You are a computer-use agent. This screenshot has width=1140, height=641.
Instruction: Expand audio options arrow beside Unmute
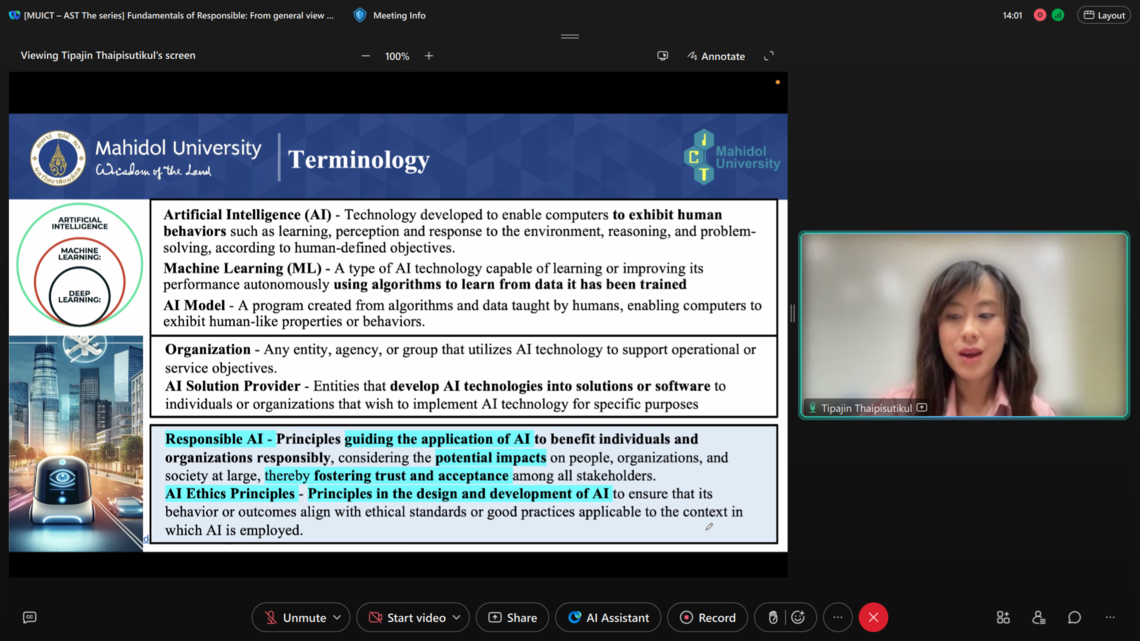click(337, 618)
